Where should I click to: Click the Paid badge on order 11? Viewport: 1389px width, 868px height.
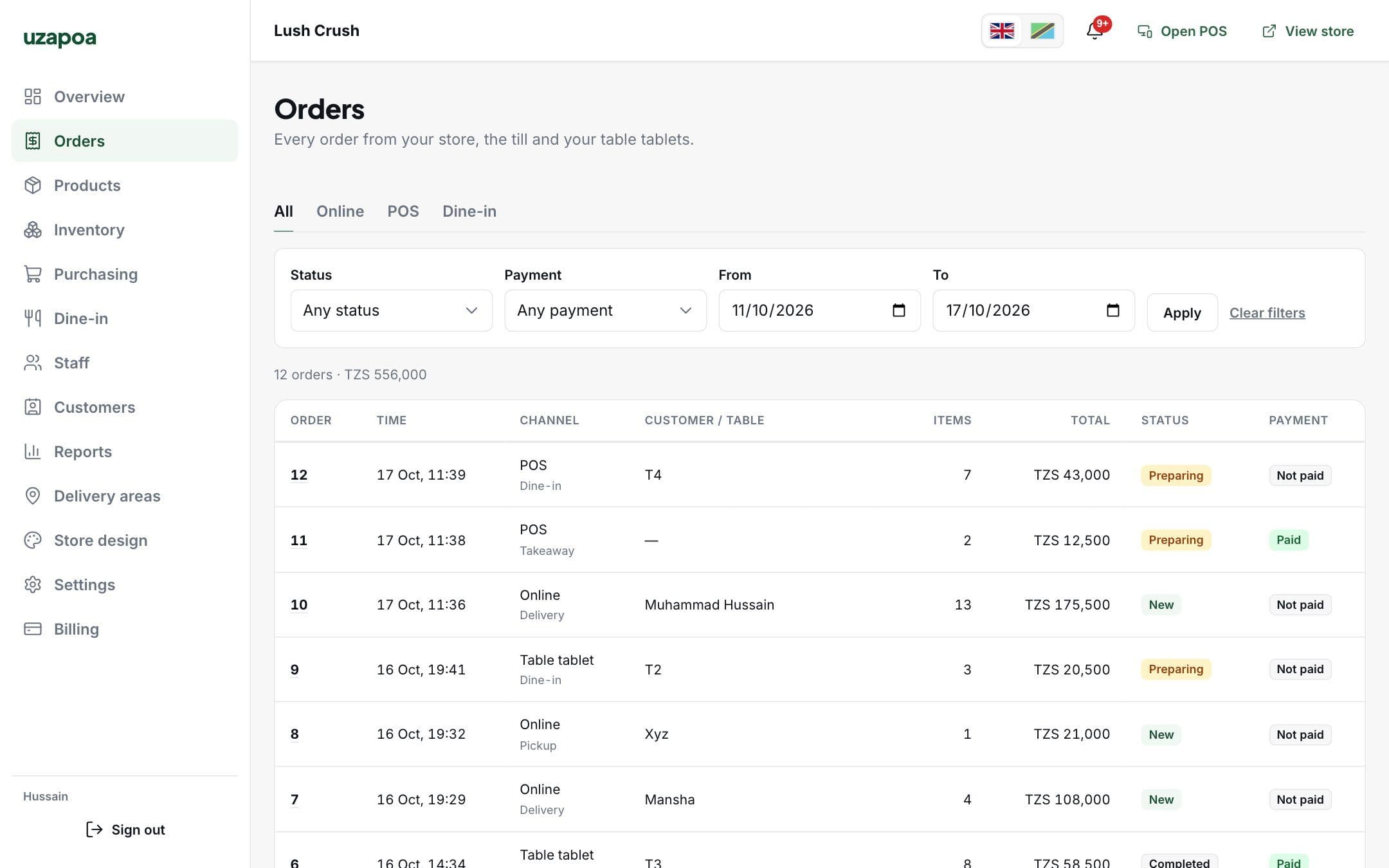(1288, 540)
